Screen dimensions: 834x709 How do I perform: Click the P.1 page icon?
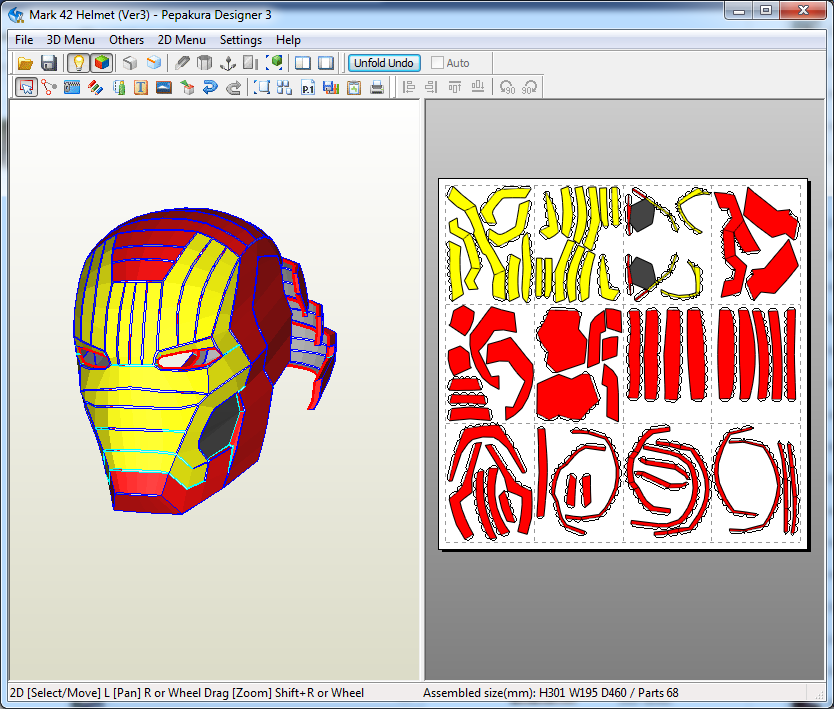[x=308, y=87]
